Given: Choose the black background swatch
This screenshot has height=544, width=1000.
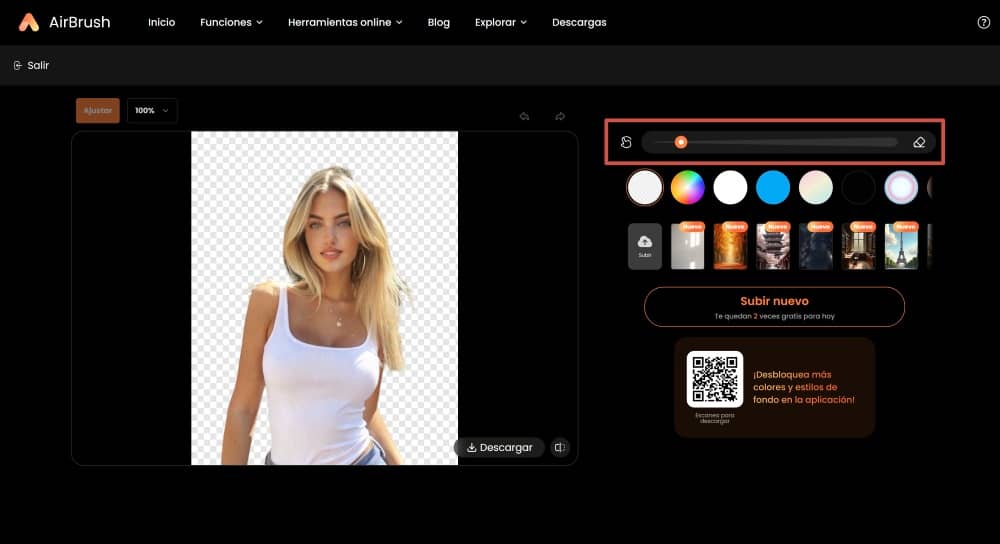Looking at the screenshot, I should (x=858, y=187).
